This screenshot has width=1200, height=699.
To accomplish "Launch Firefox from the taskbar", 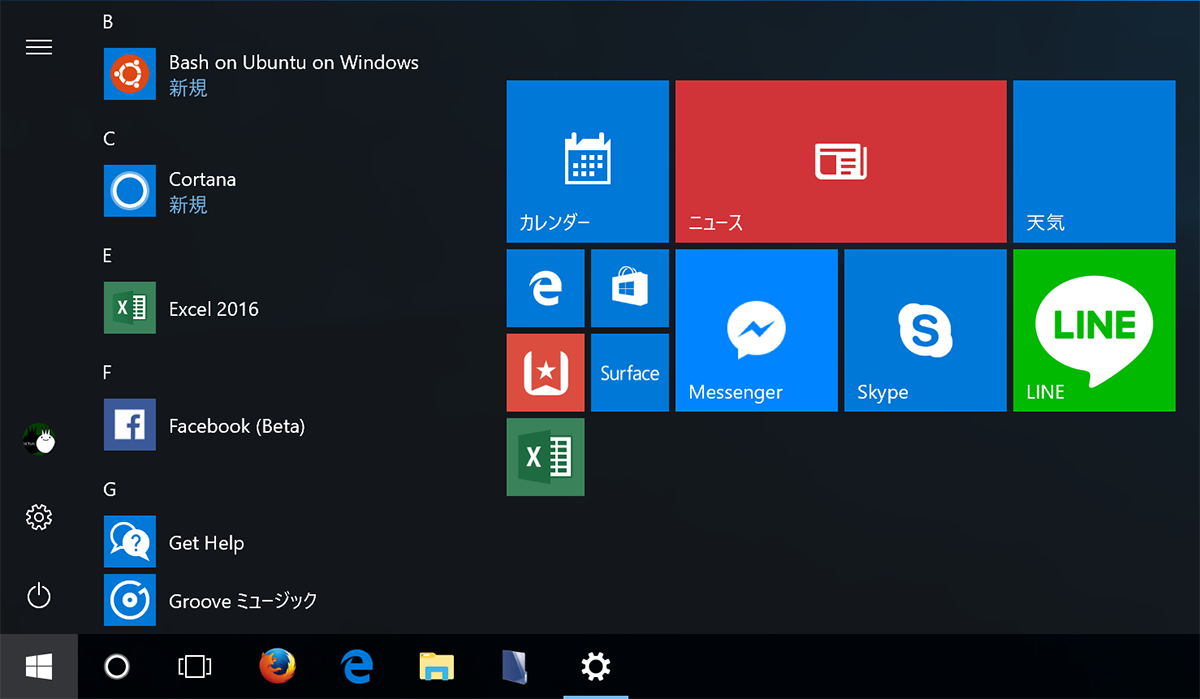I will pos(277,666).
